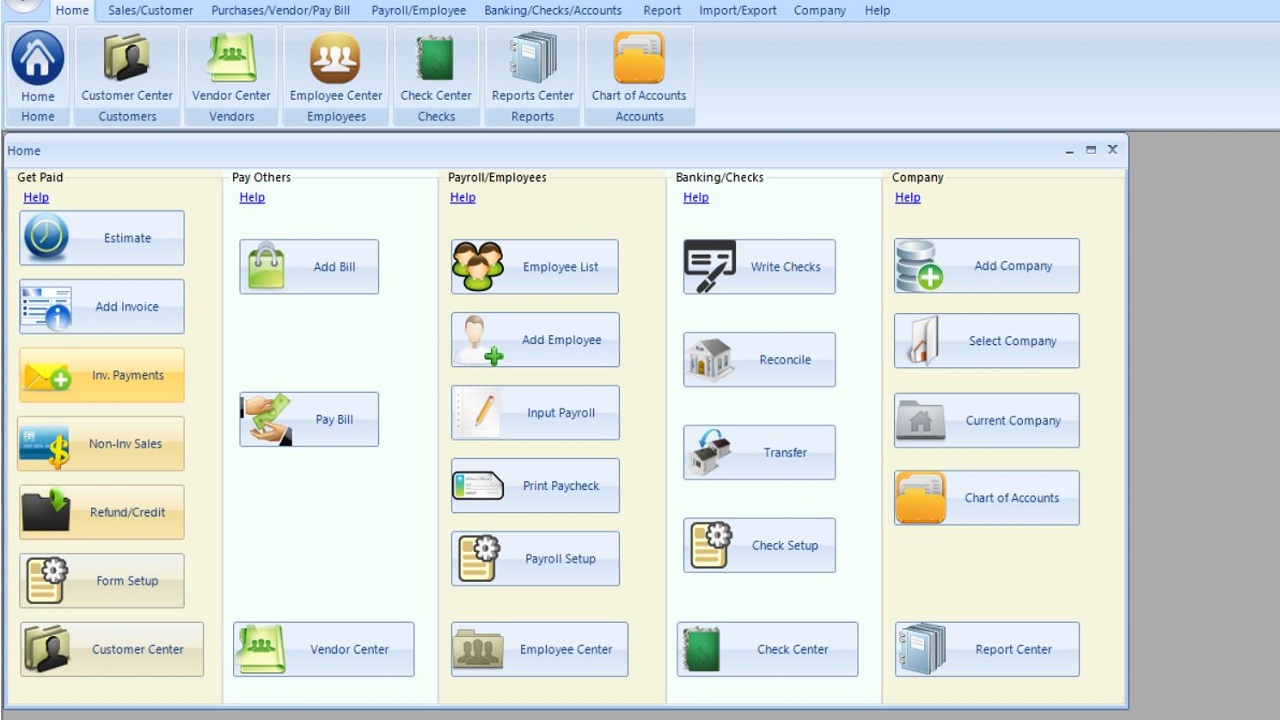The image size is (1280, 720).
Task: Open the Check Center ribbon icon
Action: click(x=436, y=66)
